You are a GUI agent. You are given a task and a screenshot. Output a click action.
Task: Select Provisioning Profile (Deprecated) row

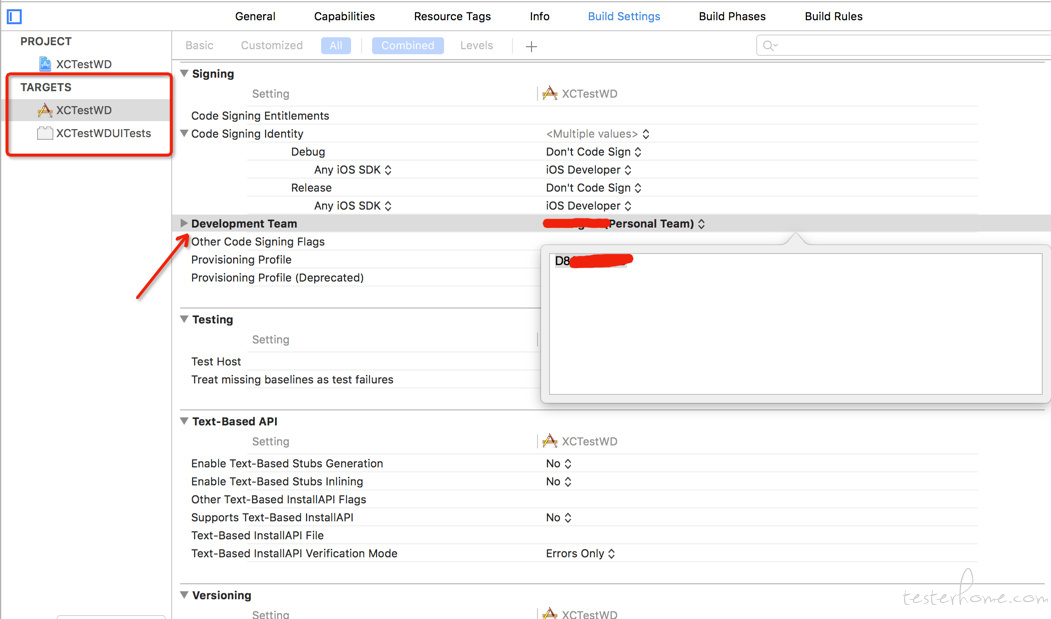point(277,278)
